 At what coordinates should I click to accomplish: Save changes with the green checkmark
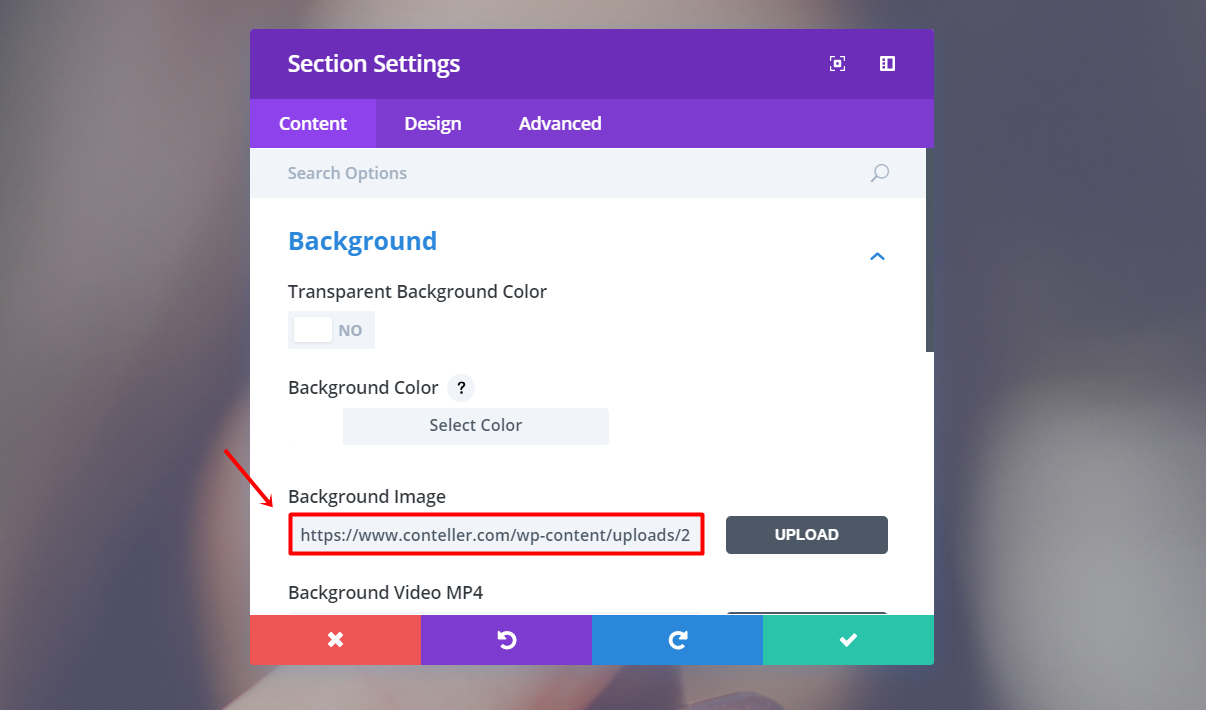click(848, 640)
